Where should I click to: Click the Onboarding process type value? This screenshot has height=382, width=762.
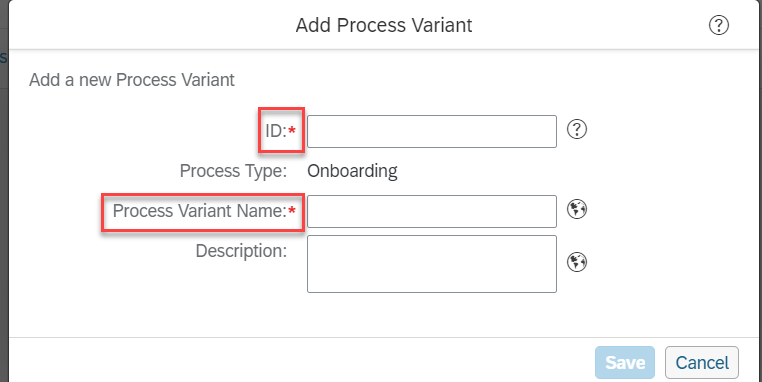[352, 171]
